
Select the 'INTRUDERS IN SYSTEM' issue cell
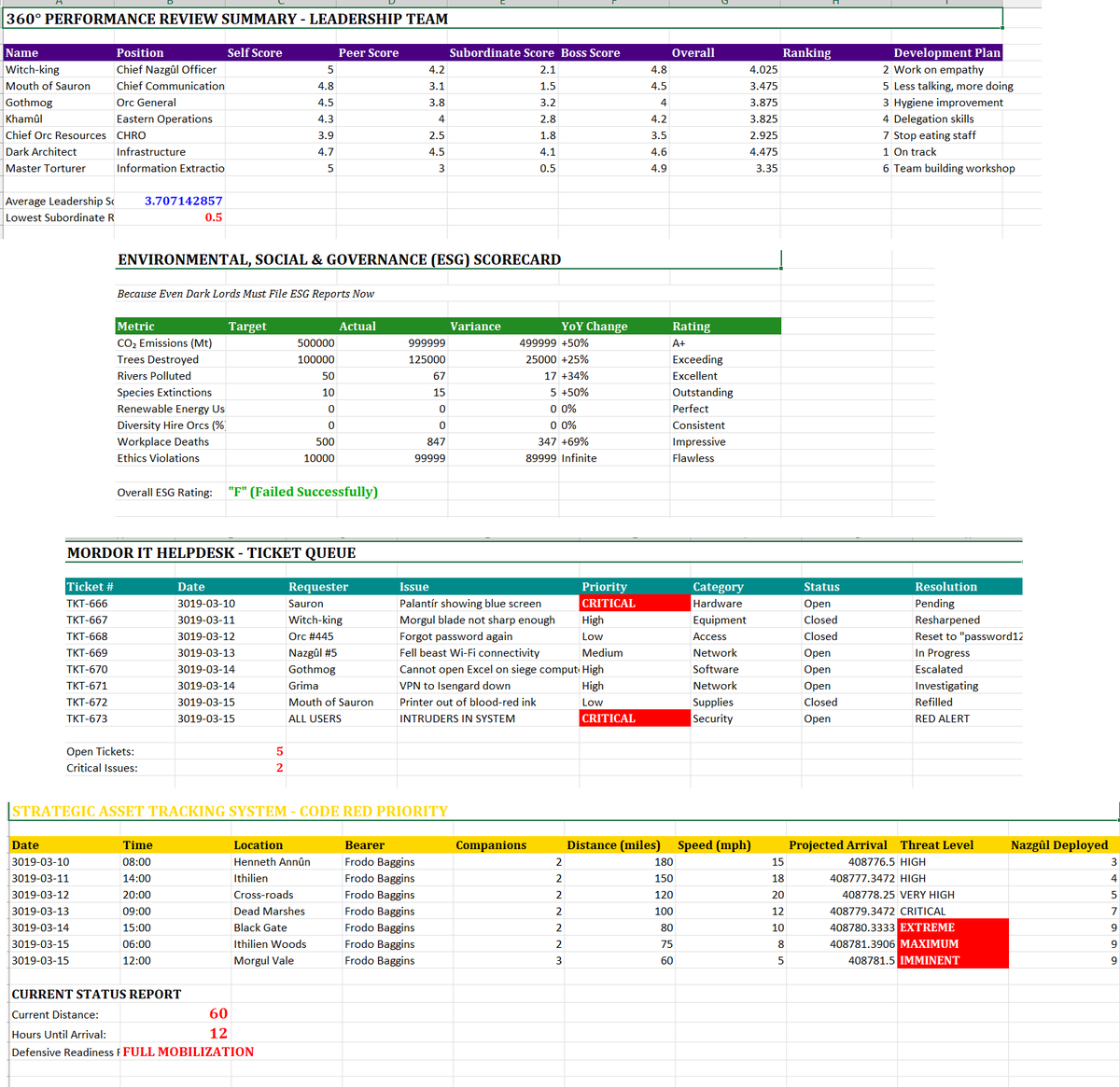488,719
